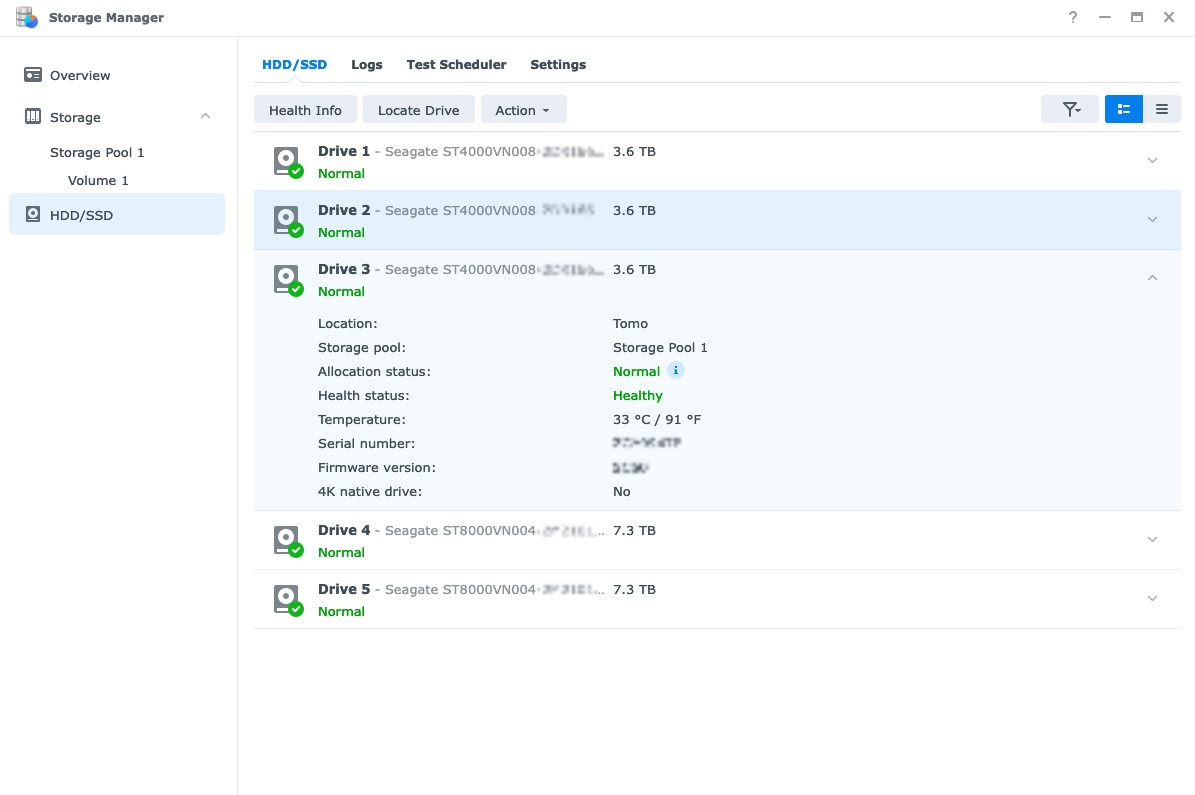Collapse the Drive 3 details panel
The height and width of the screenshot is (795, 1195).
coord(1152,277)
